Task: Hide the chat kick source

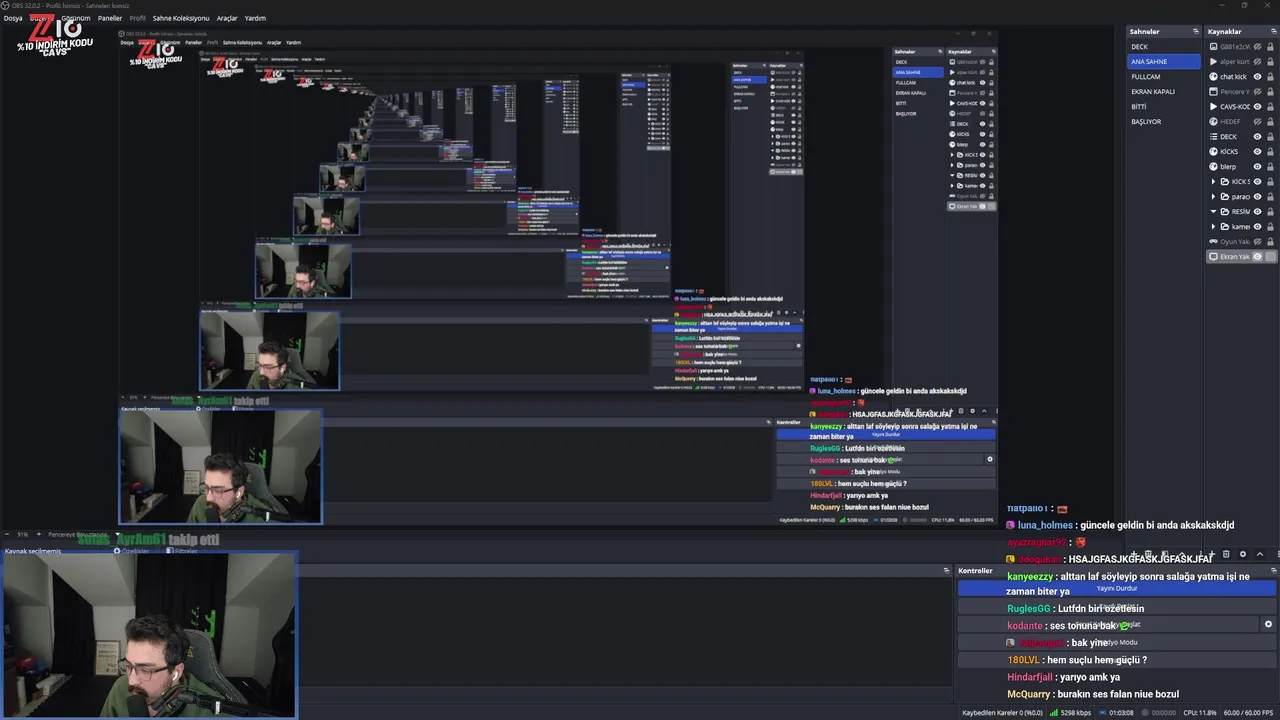Action: tap(1258, 77)
